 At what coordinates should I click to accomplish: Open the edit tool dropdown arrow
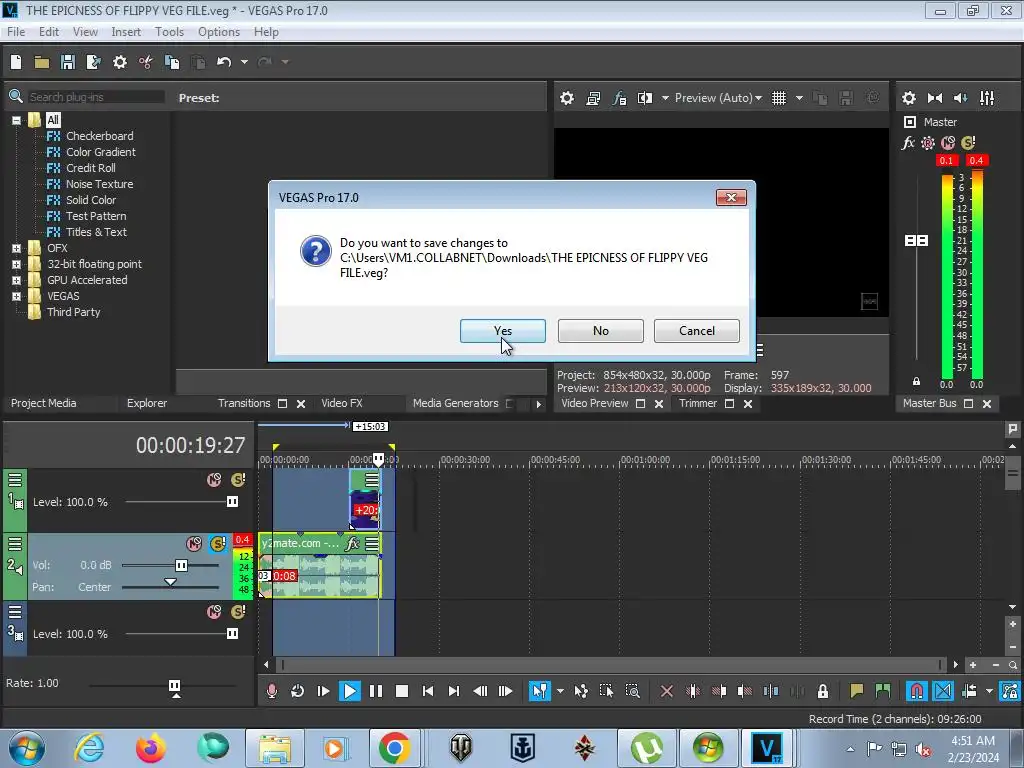tap(560, 691)
